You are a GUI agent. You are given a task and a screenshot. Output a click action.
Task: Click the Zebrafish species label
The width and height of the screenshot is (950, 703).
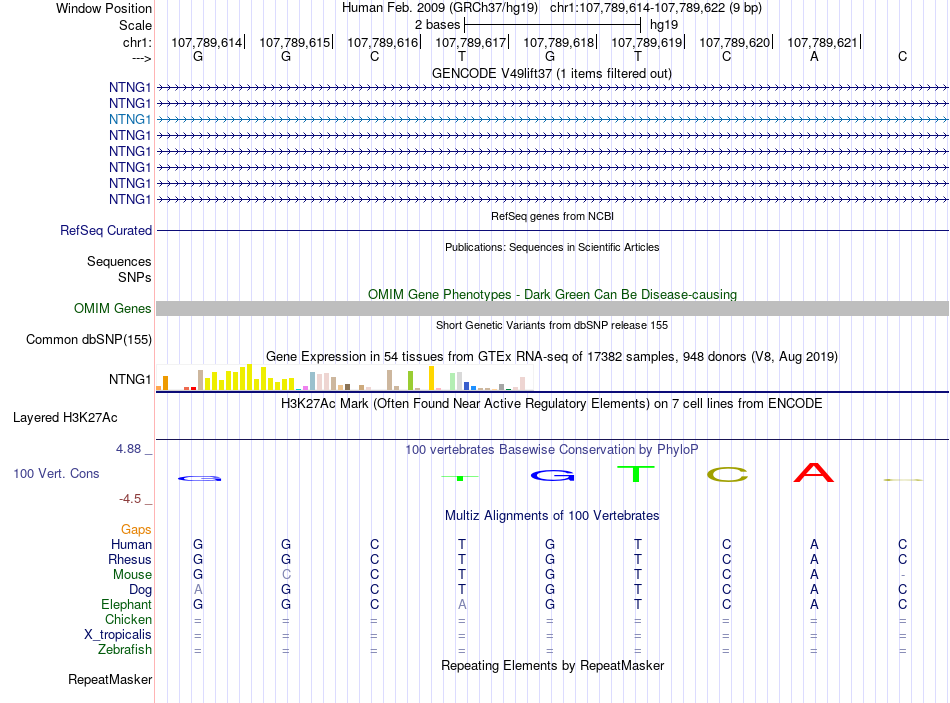click(x=125, y=650)
